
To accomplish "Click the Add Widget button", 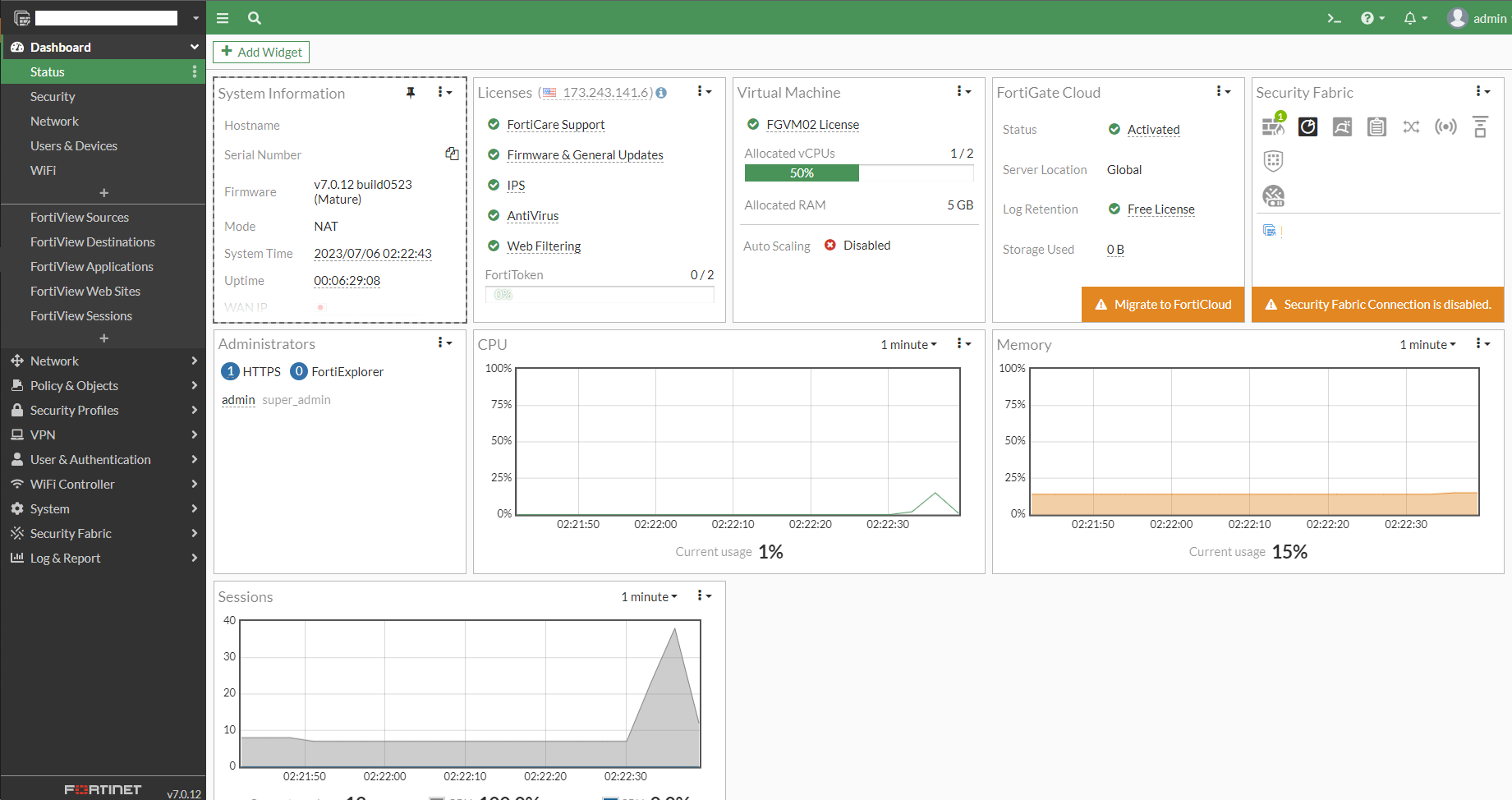I will (261, 52).
